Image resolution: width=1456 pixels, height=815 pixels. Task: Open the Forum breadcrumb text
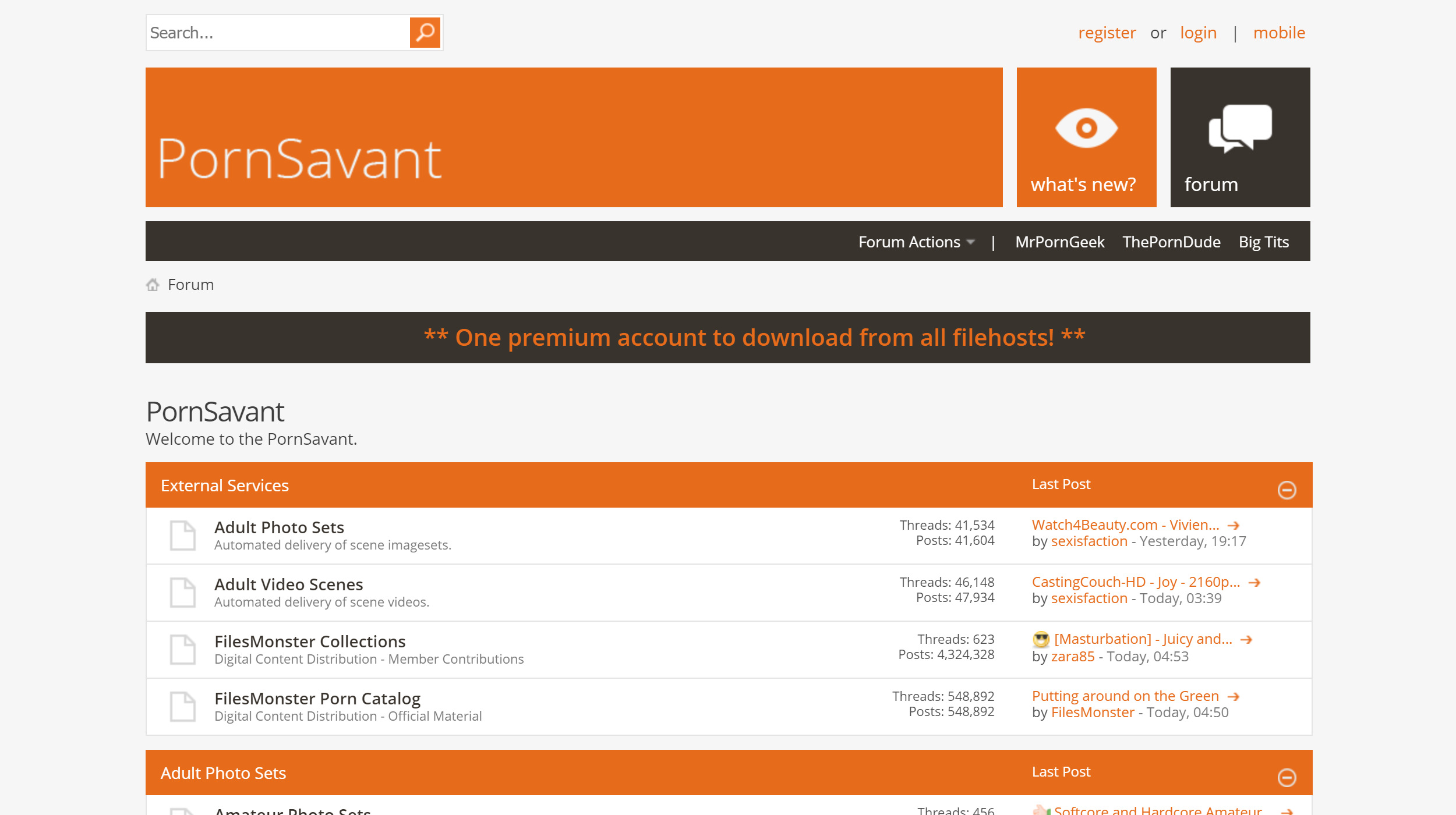[191, 285]
